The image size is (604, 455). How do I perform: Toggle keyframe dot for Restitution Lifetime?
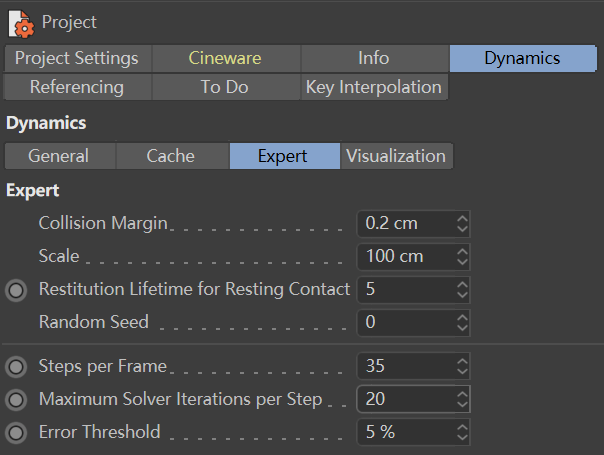click(16, 290)
